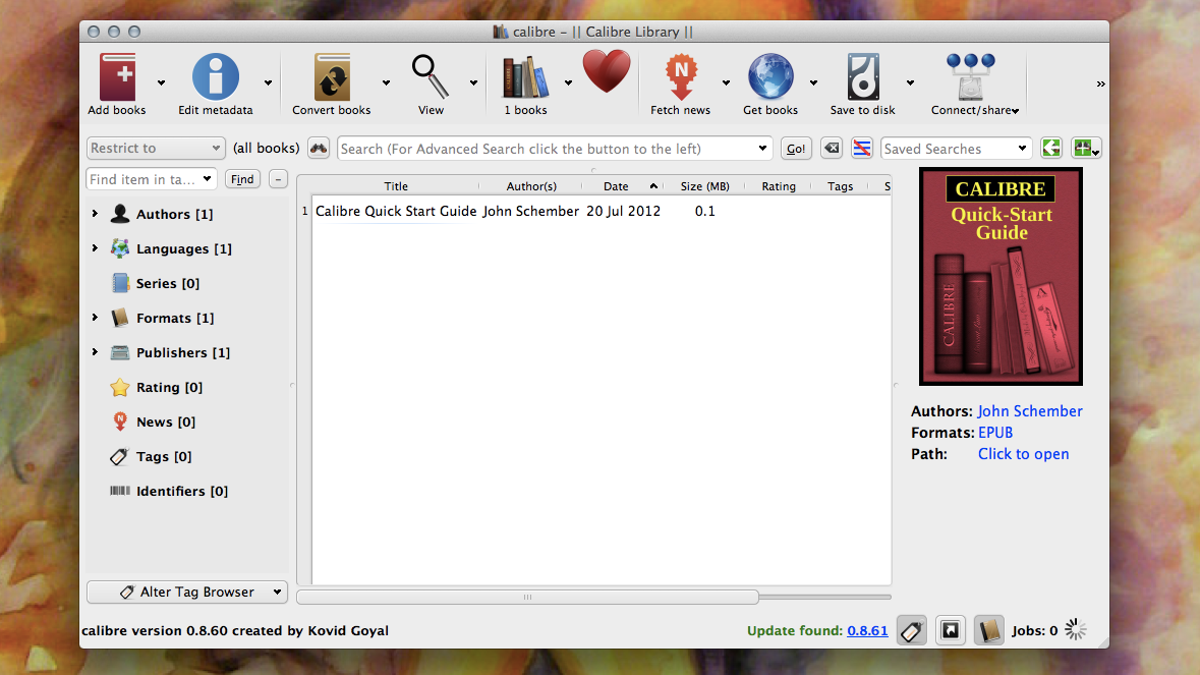
Task: Click the Click to open path link
Action: point(1023,454)
